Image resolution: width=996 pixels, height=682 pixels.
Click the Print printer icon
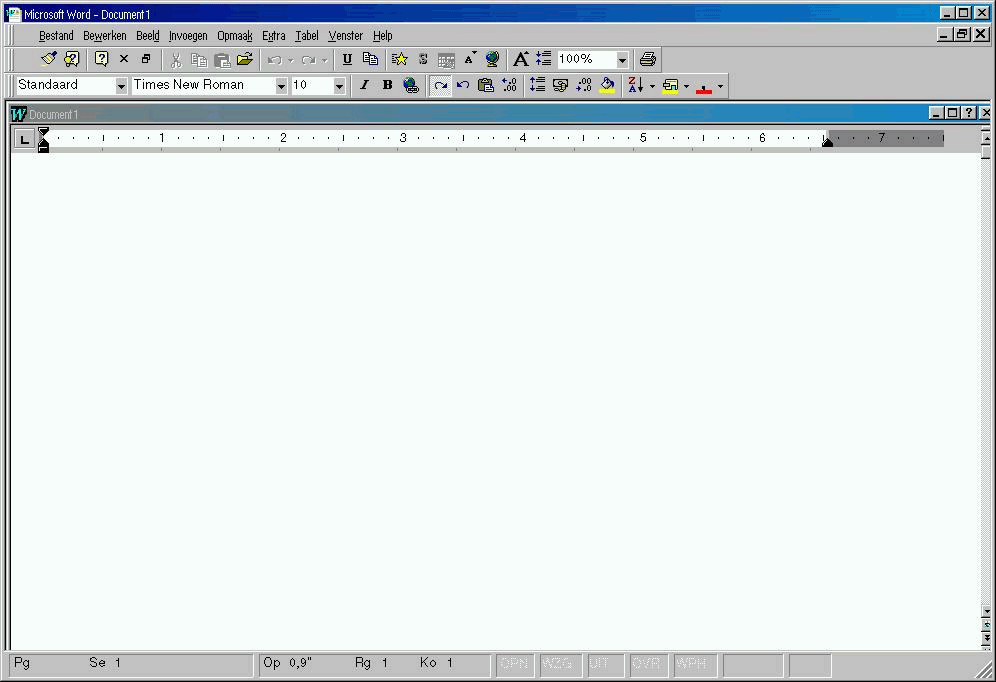point(647,59)
